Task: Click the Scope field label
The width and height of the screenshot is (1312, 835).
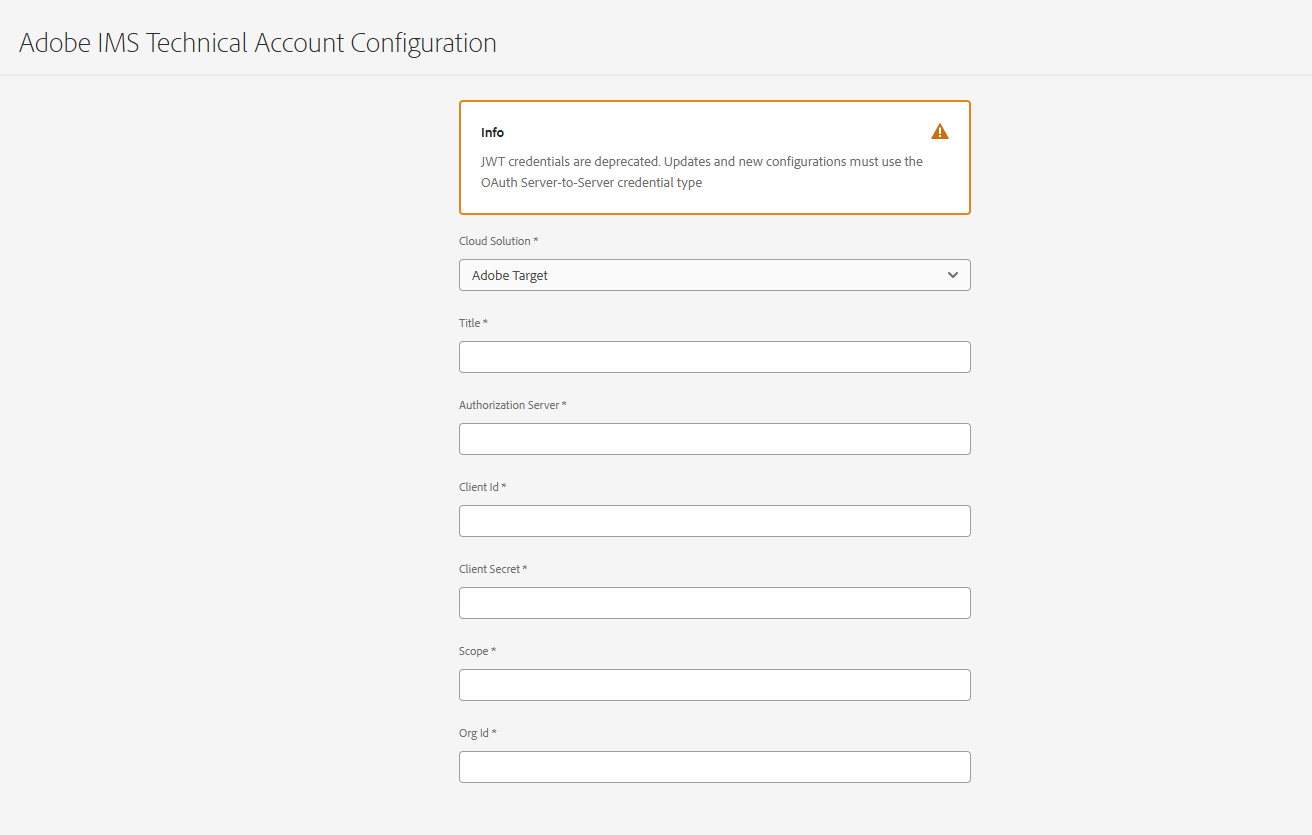Action: tap(477, 650)
